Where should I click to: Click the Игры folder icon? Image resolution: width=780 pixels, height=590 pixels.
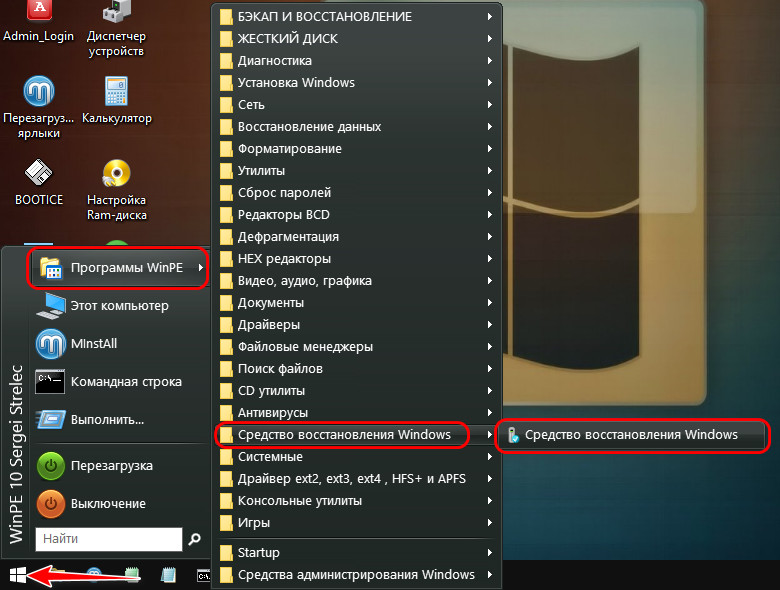click(x=226, y=523)
